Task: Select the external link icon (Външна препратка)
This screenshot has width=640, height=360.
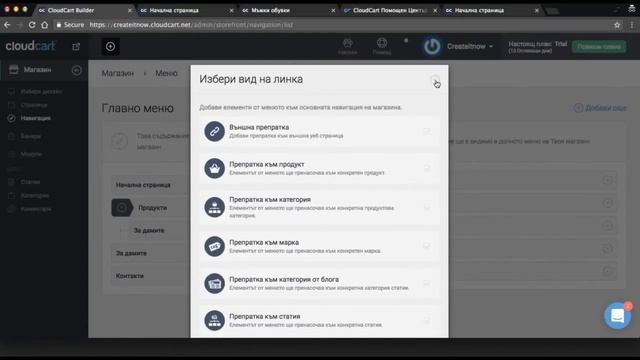Action: (214, 131)
